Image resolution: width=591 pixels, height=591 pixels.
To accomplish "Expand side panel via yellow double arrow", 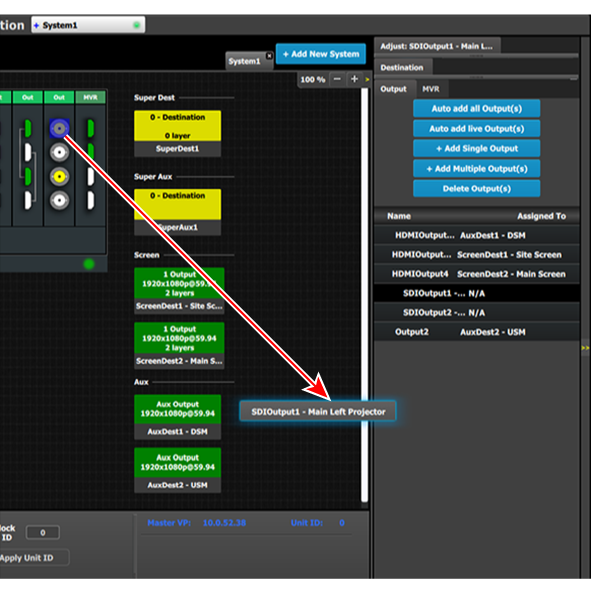I will 585,348.
